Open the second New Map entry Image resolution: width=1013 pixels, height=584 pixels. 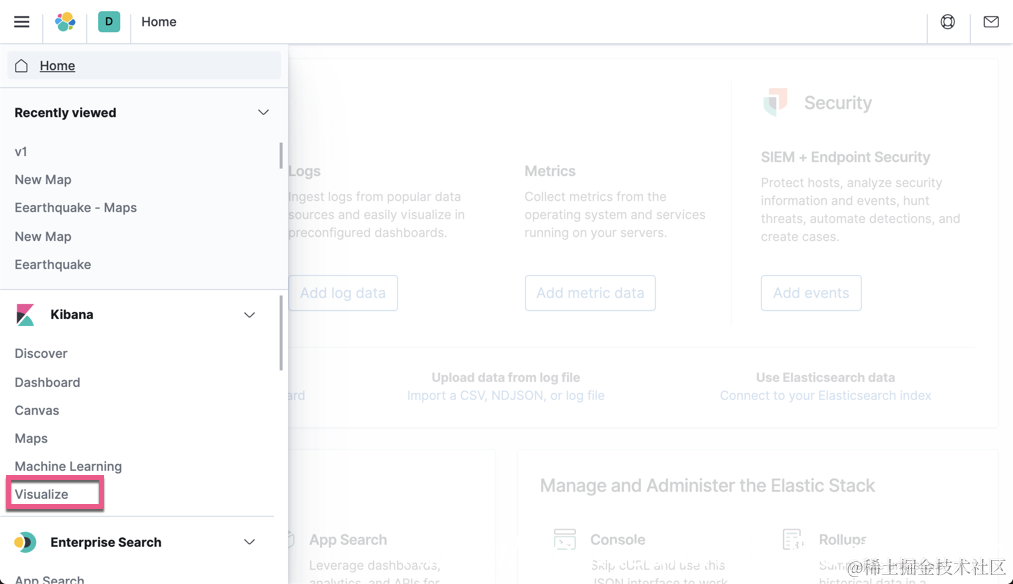[43, 236]
